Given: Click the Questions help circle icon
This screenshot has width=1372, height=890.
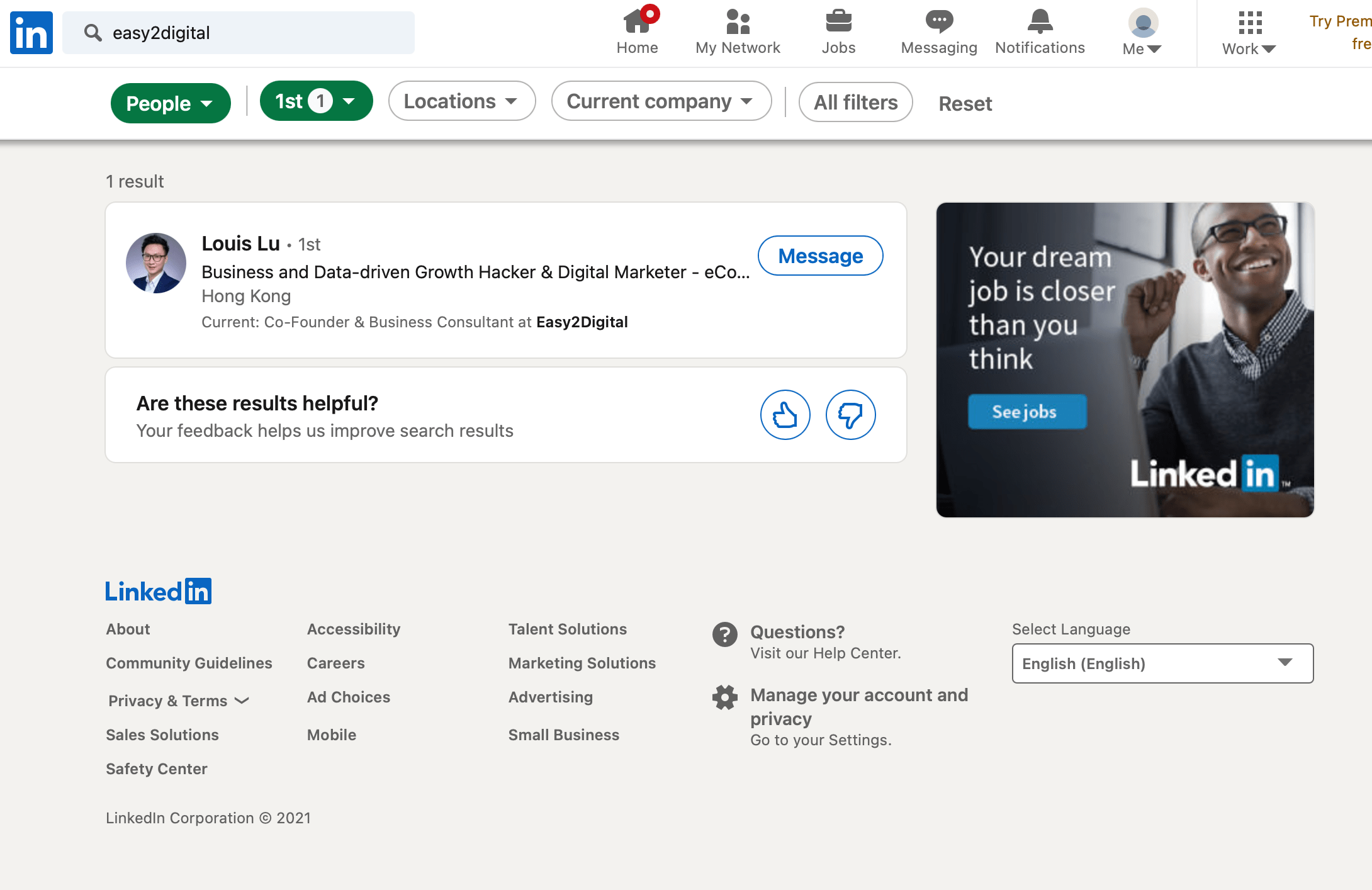Looking at the screenshot, I should (x=725, y=634).
